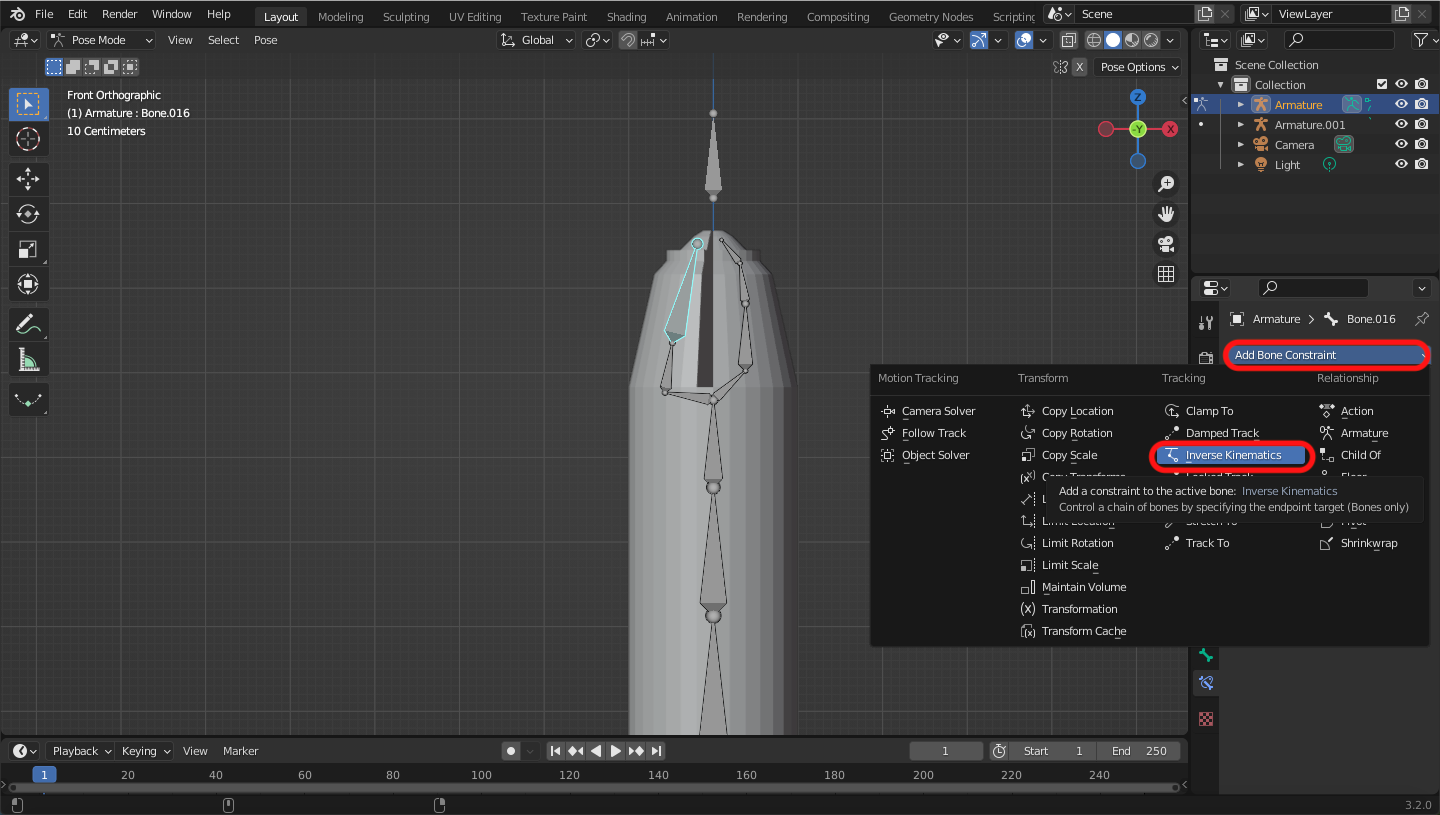Viewport: 1440px width, 815px height.
Task: Activate the Rotate tool
Action: click(29, 214)
